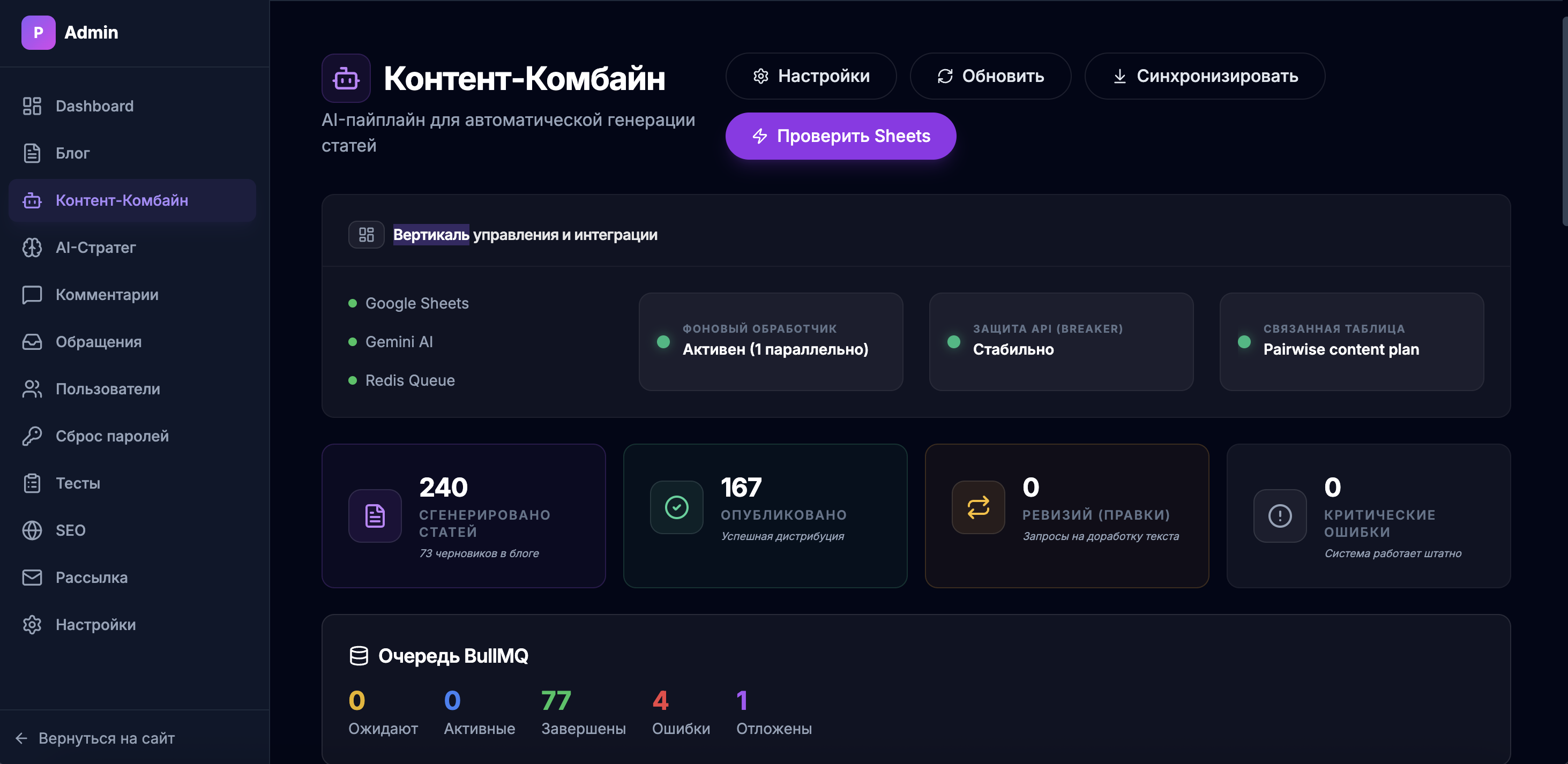Open the Dashboard menu item
Viewport: 1568px width, 764px height.
[x=94, y=106]
